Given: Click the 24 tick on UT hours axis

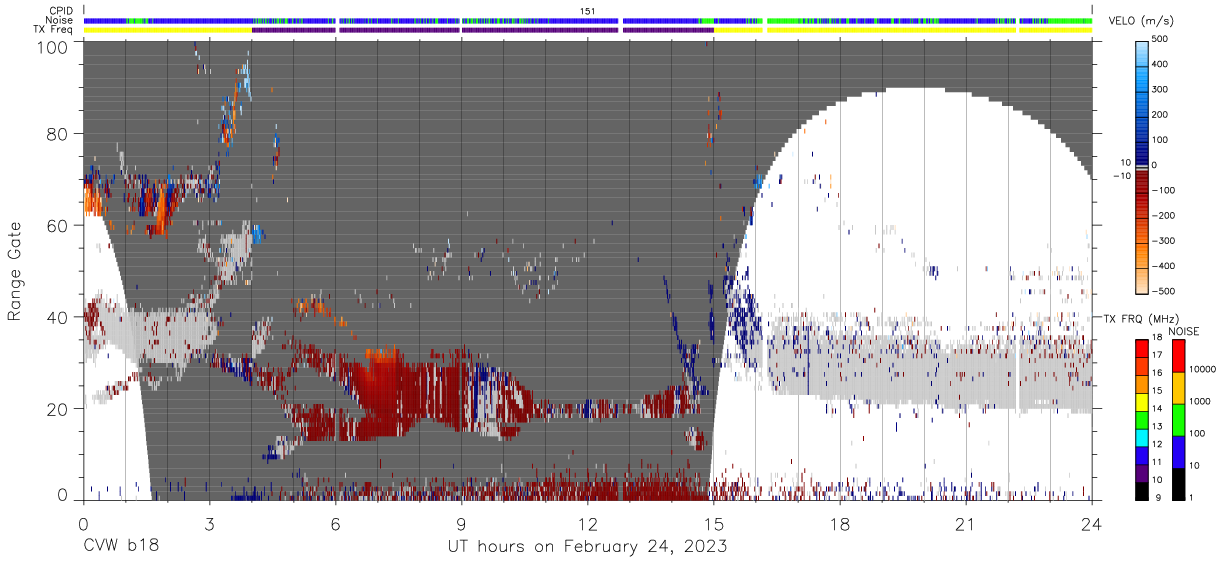Looking at the screenshot, I should [1092, 523].
